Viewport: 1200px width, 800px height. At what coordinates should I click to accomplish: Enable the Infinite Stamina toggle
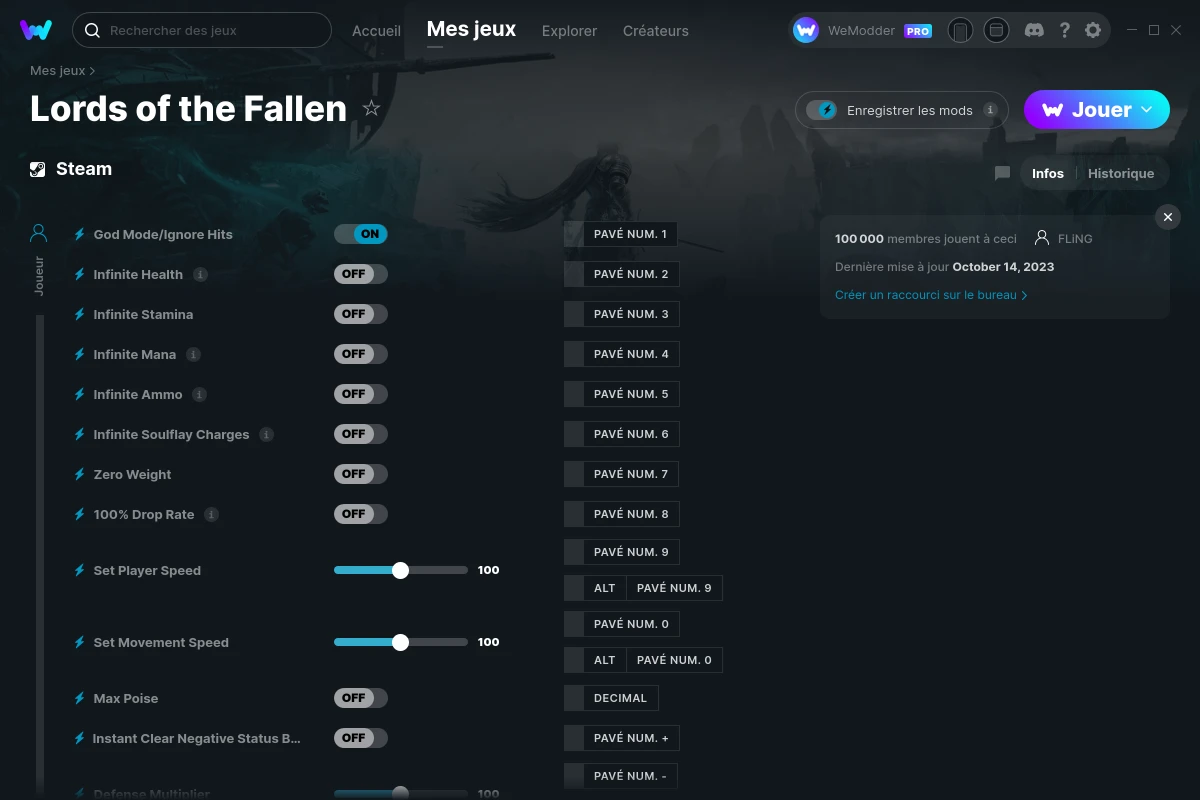click(360, 314)
